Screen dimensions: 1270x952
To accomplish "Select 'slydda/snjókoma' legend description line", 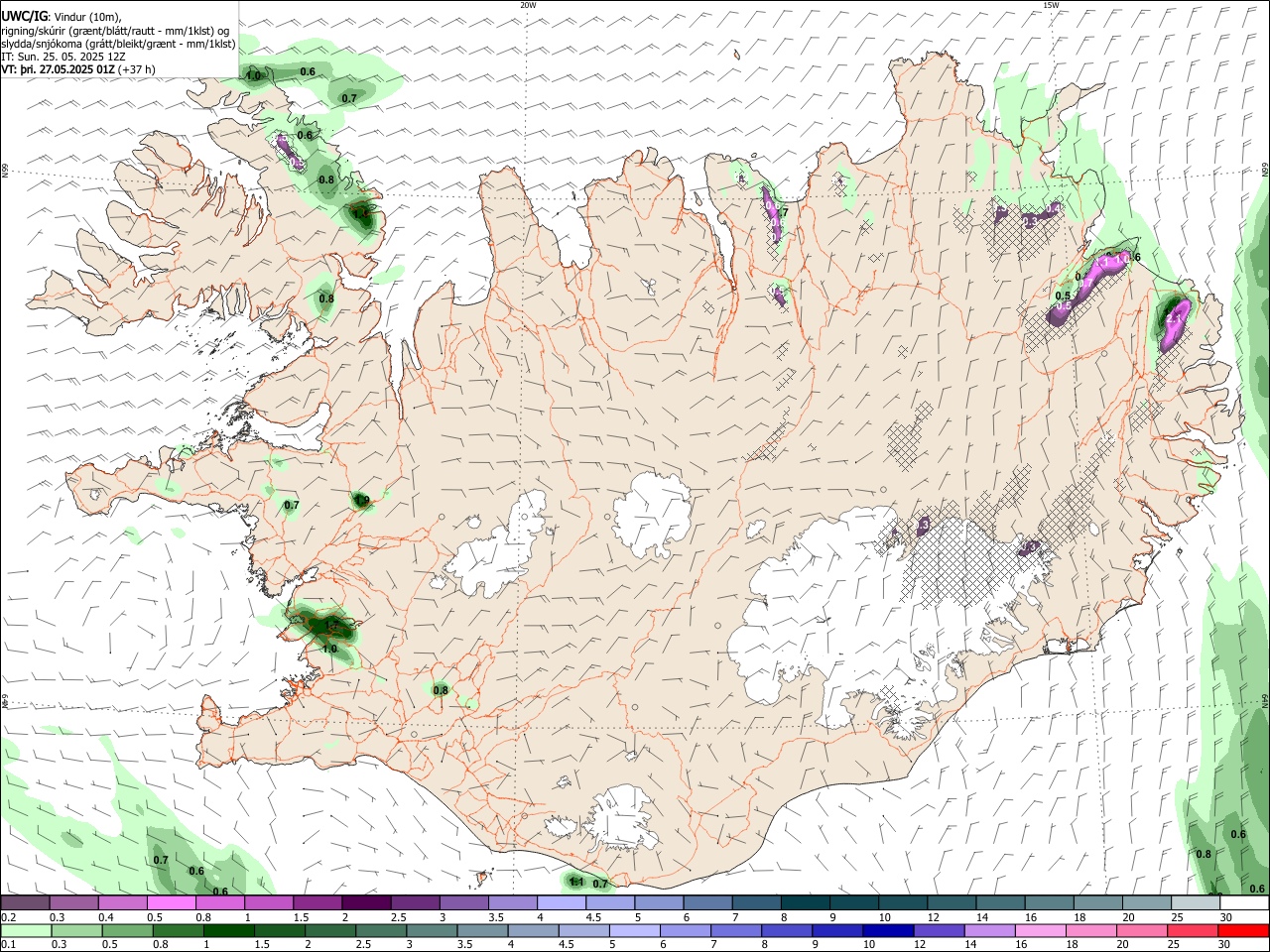I will click(118, 44).
